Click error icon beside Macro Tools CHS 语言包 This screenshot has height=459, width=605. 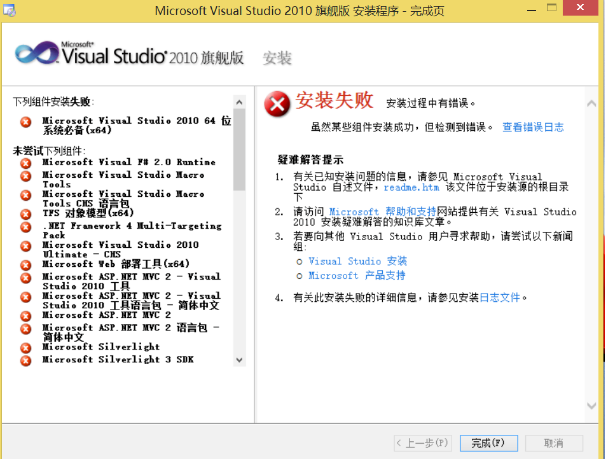coord(26,195)
